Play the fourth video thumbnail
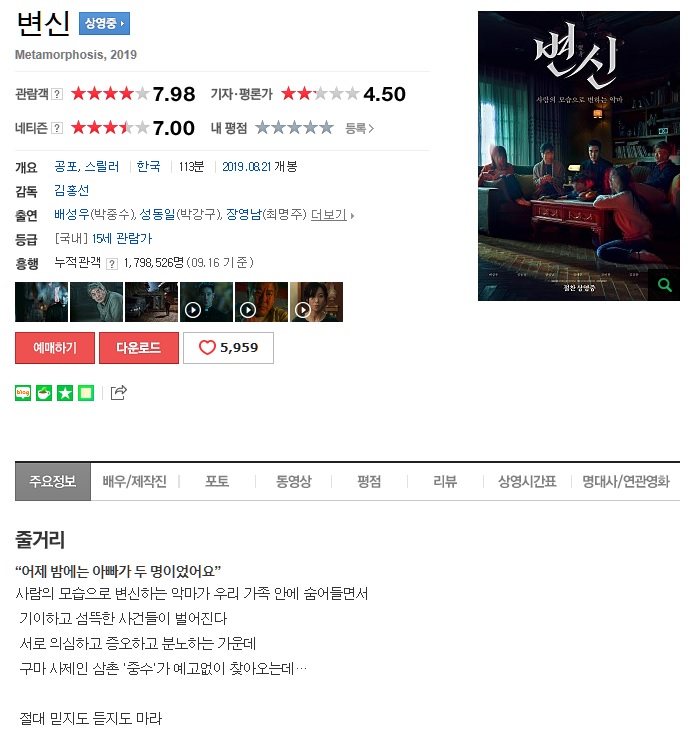 click(x=207, y=302)
